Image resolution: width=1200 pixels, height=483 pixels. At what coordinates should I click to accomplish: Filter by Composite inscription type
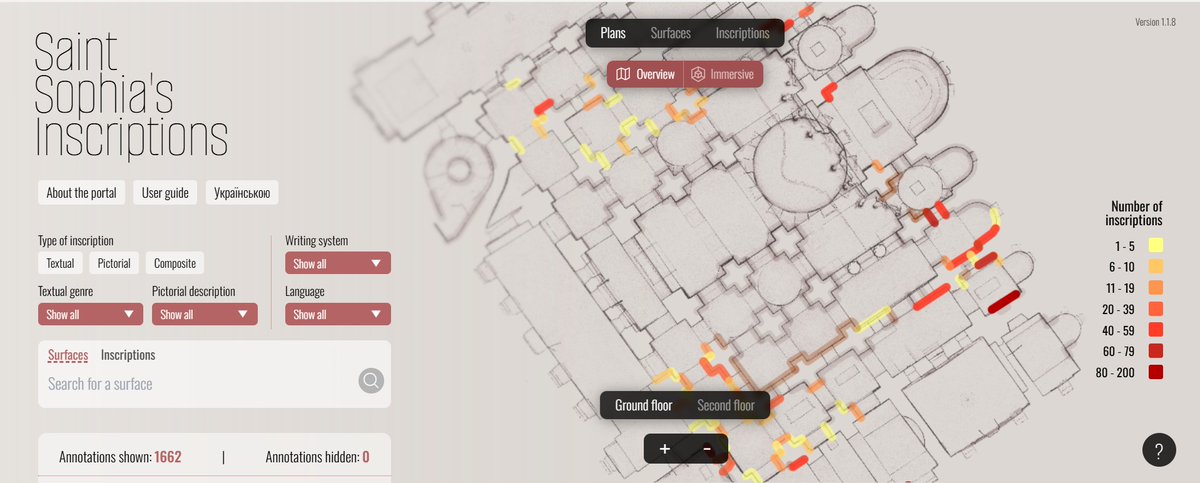(x=174, y=264)
